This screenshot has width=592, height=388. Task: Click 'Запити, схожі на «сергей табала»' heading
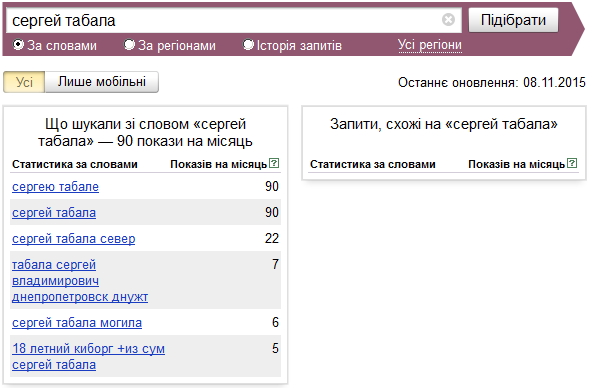[444, 124]
